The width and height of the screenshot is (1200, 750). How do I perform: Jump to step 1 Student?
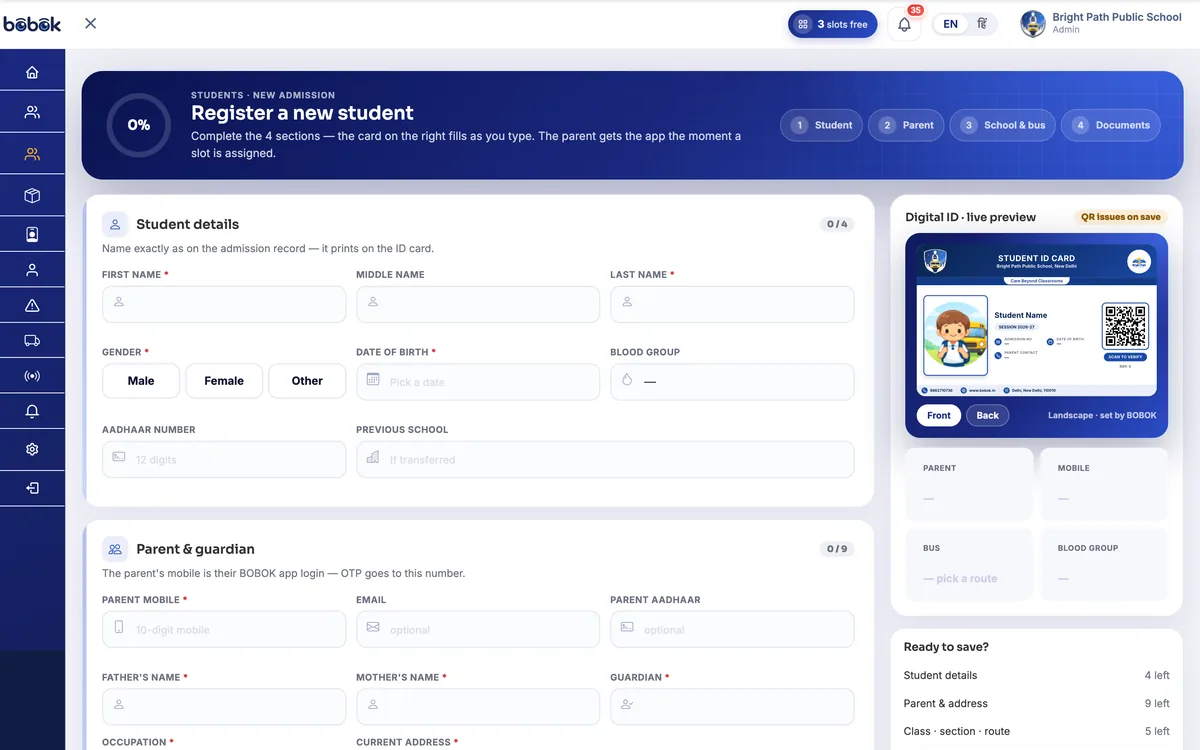coord(822,125)
